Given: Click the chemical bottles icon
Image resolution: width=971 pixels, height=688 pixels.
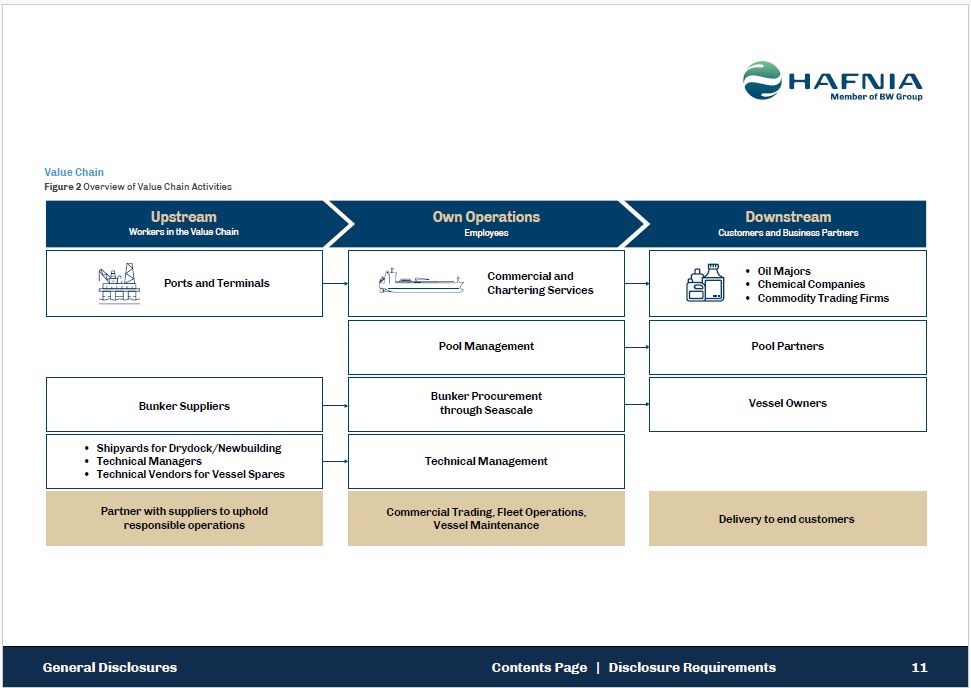Looking at the screenshot, I should [x=705, y=284].
